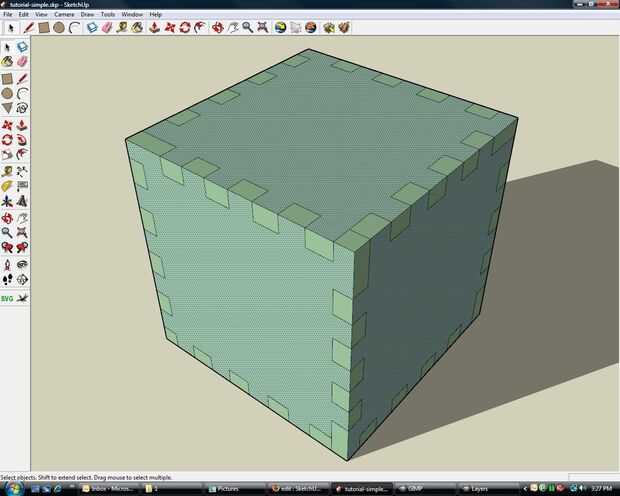Activate the Look Around eye tool
Viewport: 620px width, 496px height.
coord(22,265)
